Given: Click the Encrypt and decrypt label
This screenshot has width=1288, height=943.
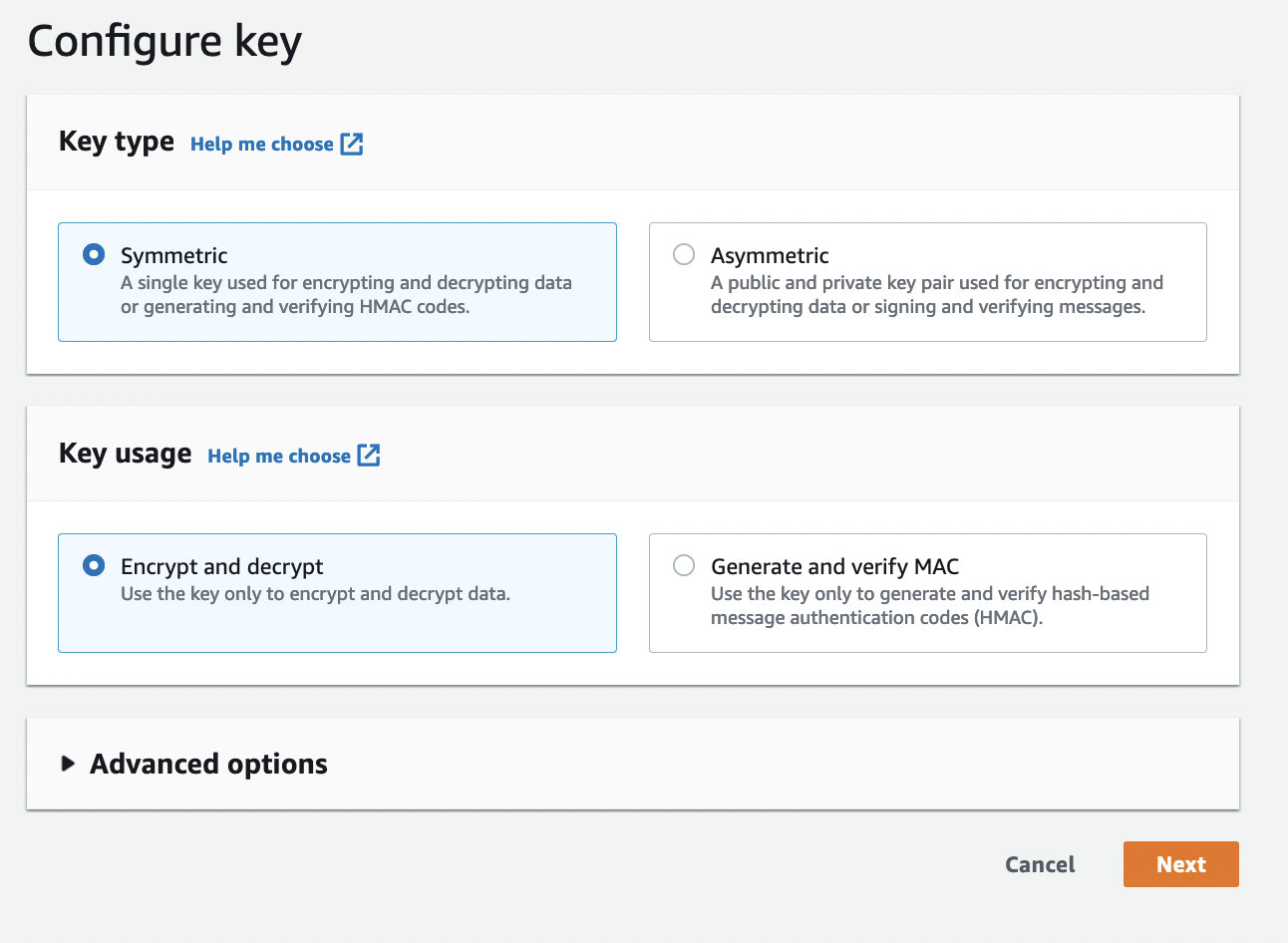Looking at the screenshot, I should (221, 567).
